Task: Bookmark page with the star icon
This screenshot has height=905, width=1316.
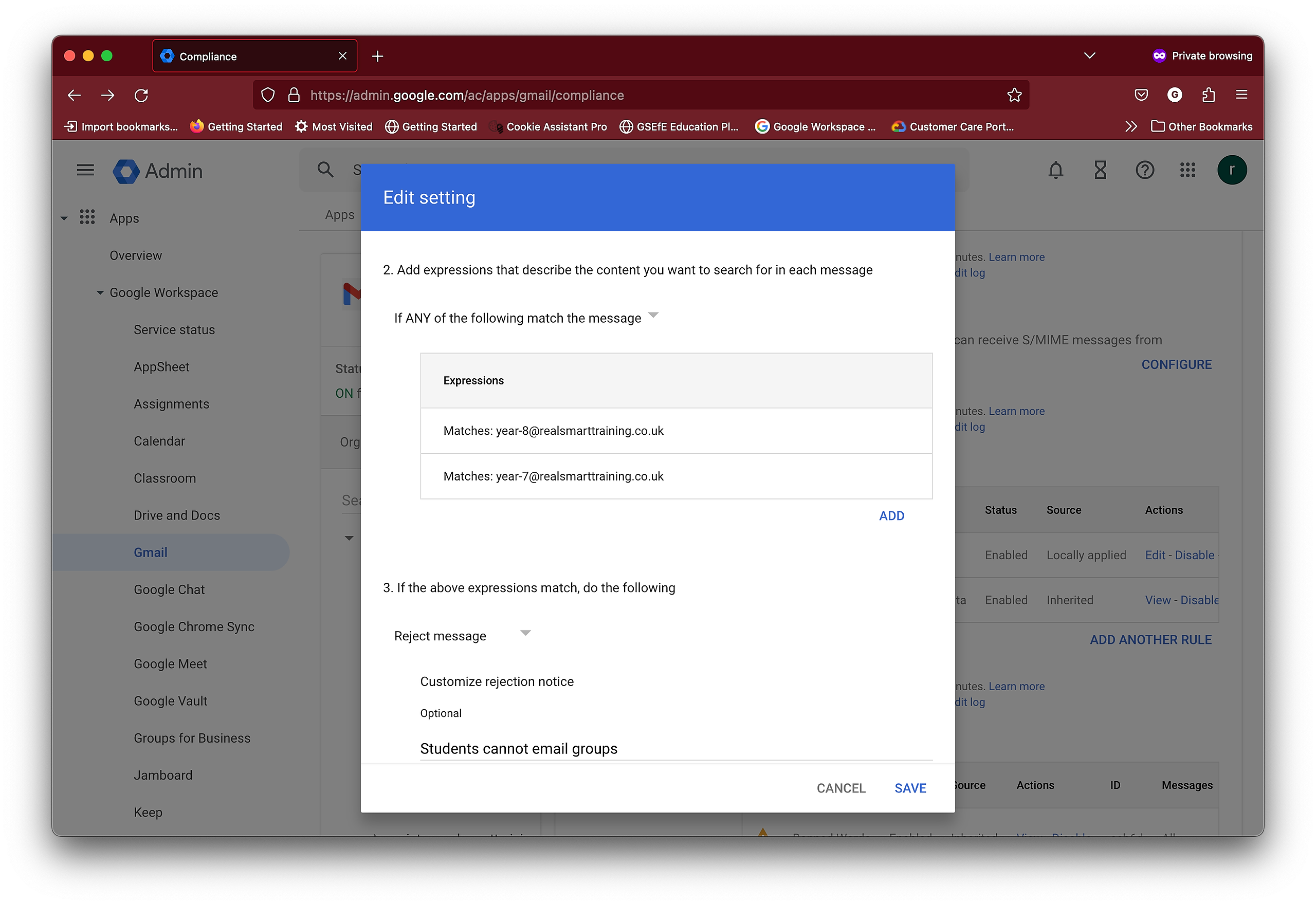Action: (x=1014, y=95)
